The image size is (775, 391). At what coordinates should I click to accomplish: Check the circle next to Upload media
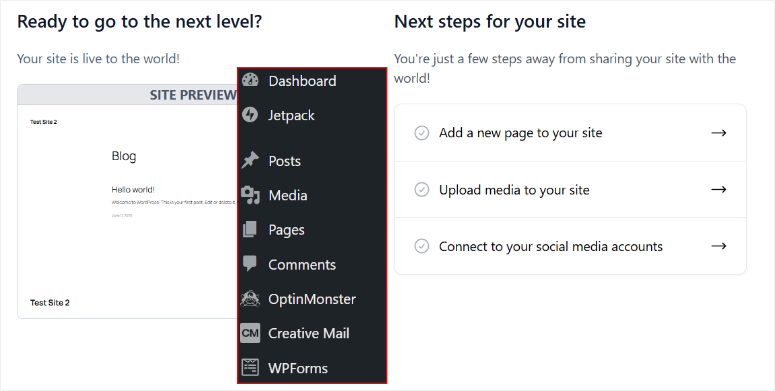[422, 190]
